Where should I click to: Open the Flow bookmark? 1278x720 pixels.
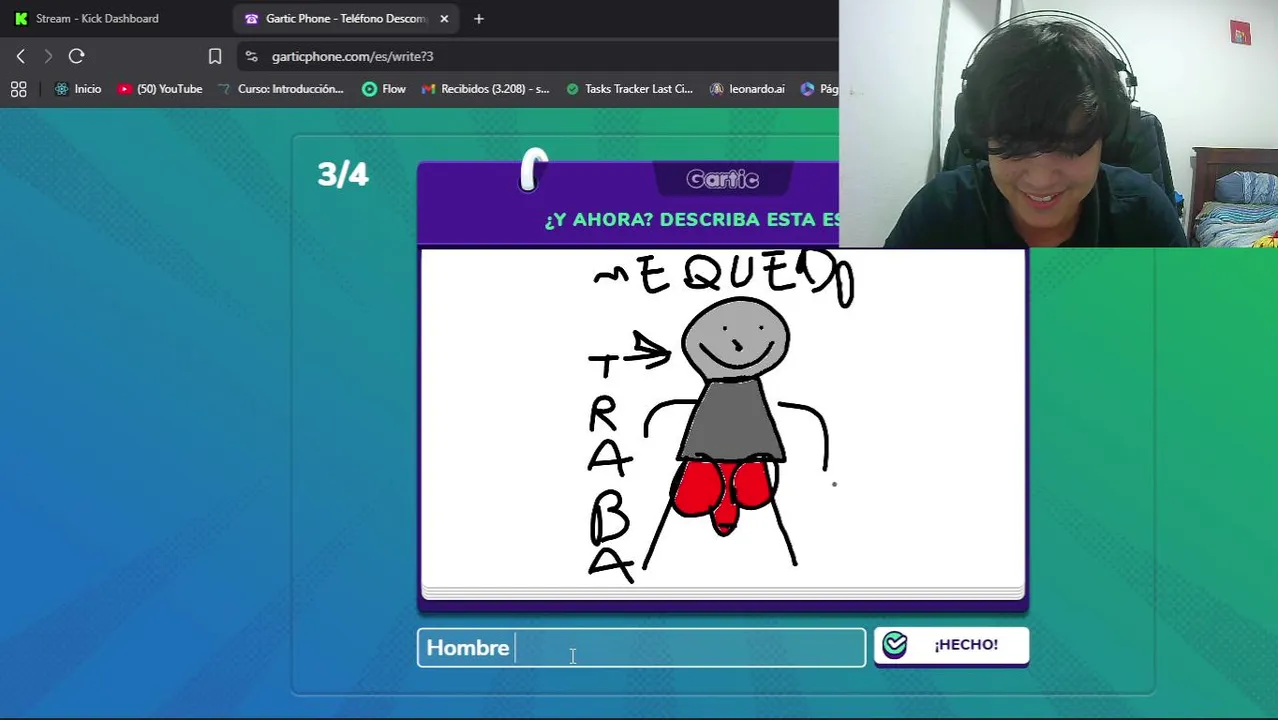(x=384, y=89)
